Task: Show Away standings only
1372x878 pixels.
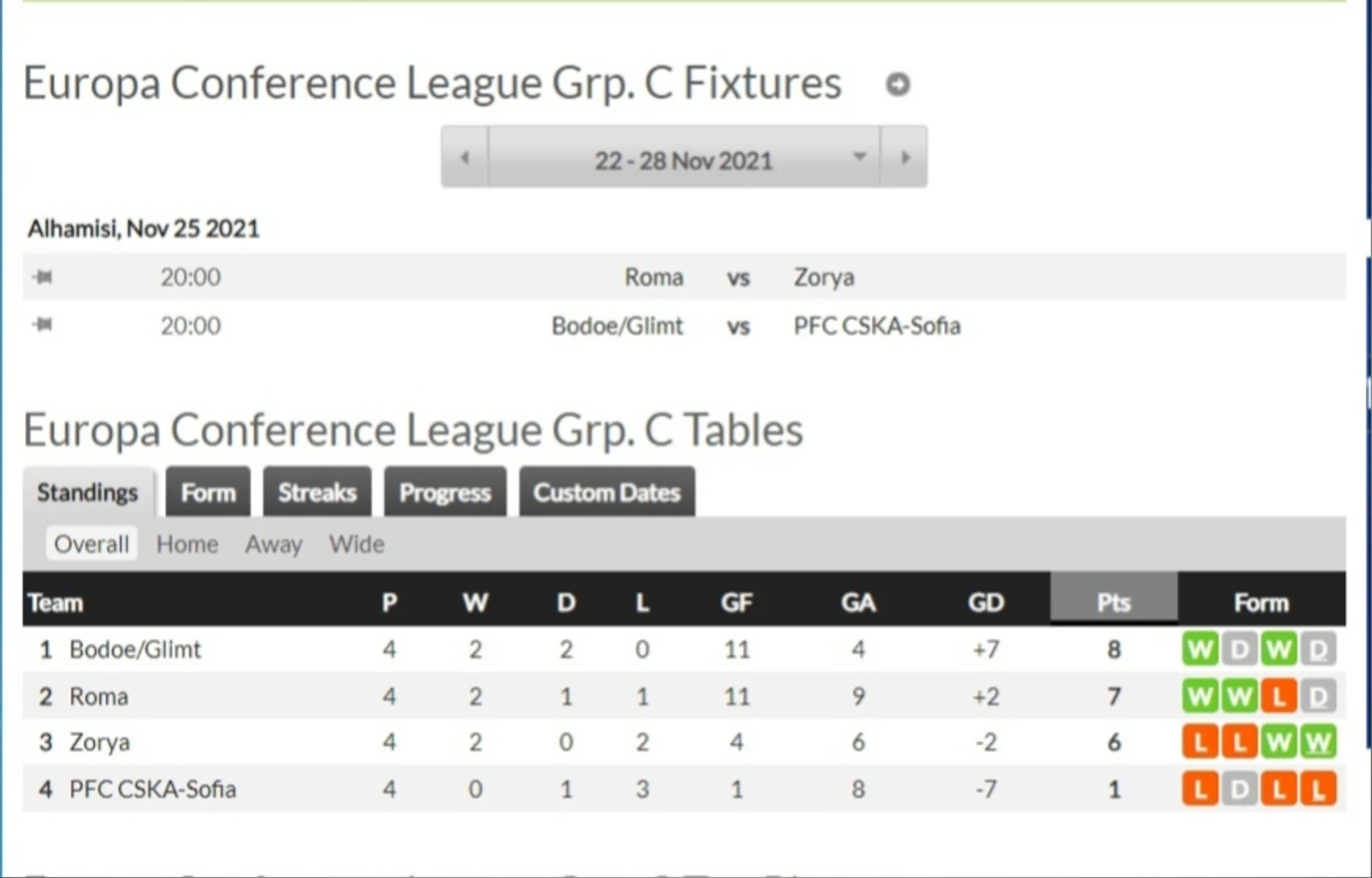Action: pos(273,543)
